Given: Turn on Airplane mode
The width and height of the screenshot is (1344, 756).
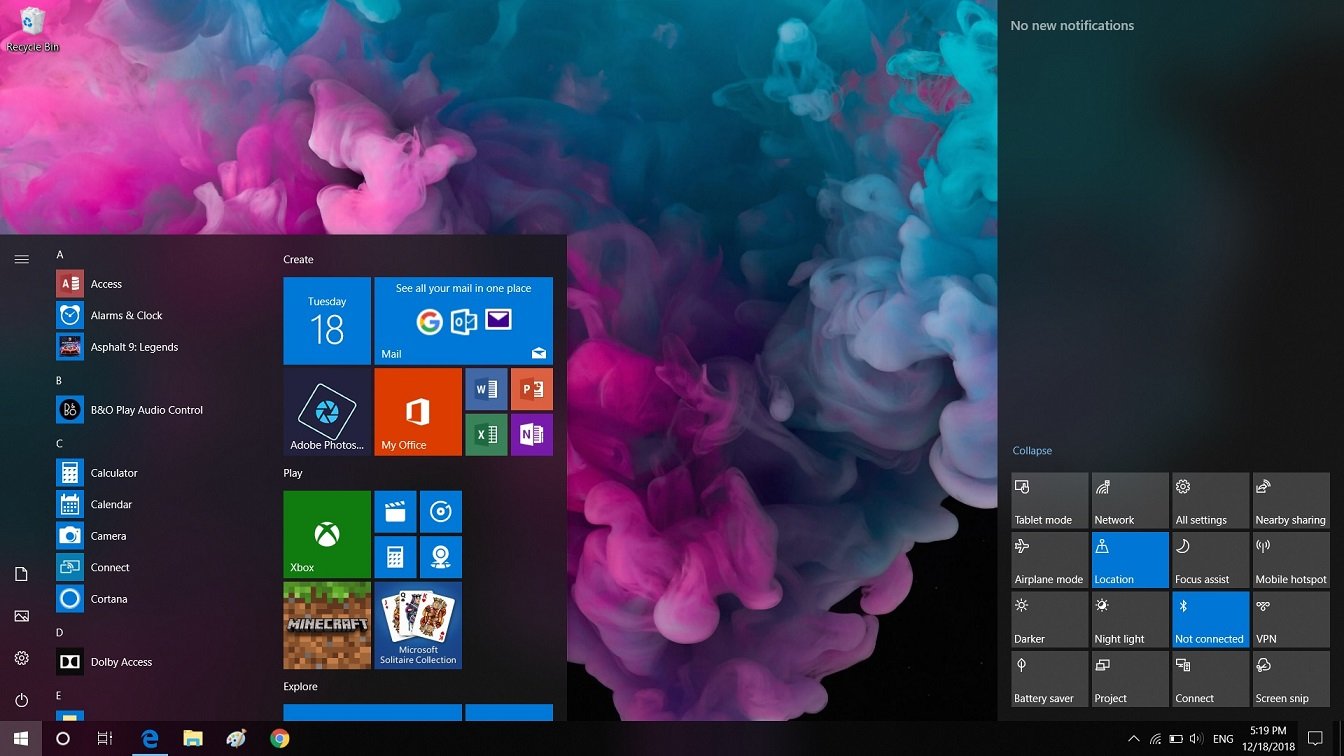Looking at the screenshot, I should click(x=1049, y=559).
